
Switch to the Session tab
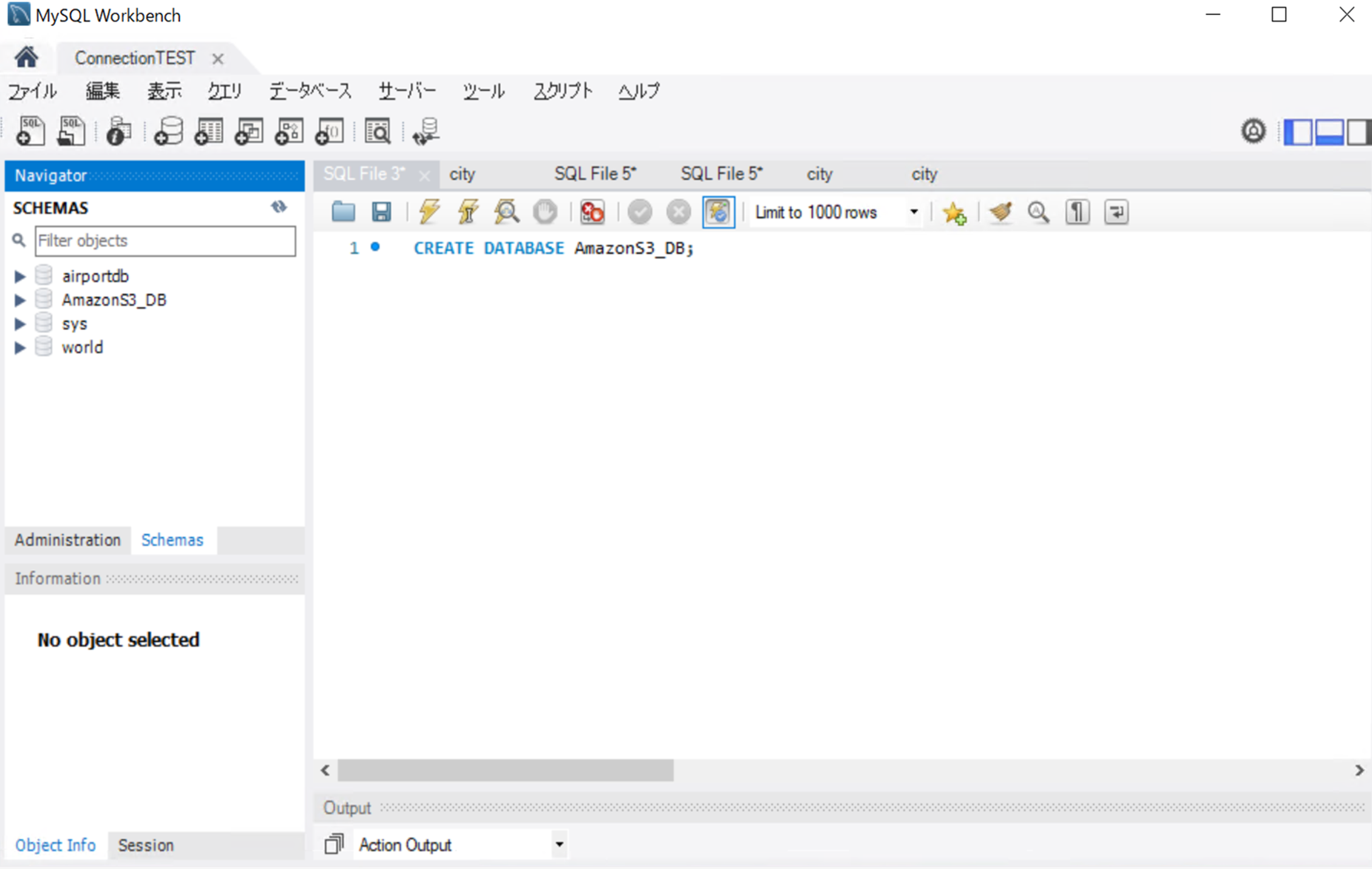click(146, 845)
